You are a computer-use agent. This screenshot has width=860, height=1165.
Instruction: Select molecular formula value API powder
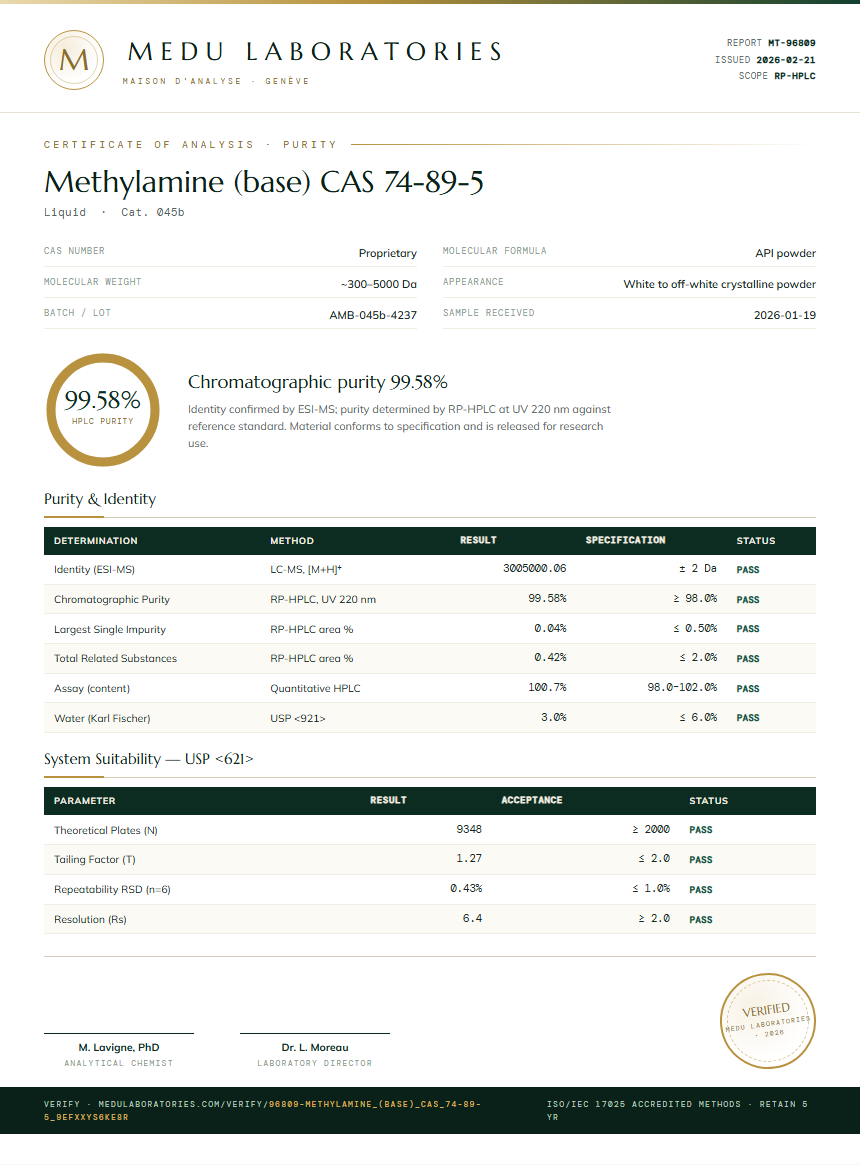coord(785,253)
